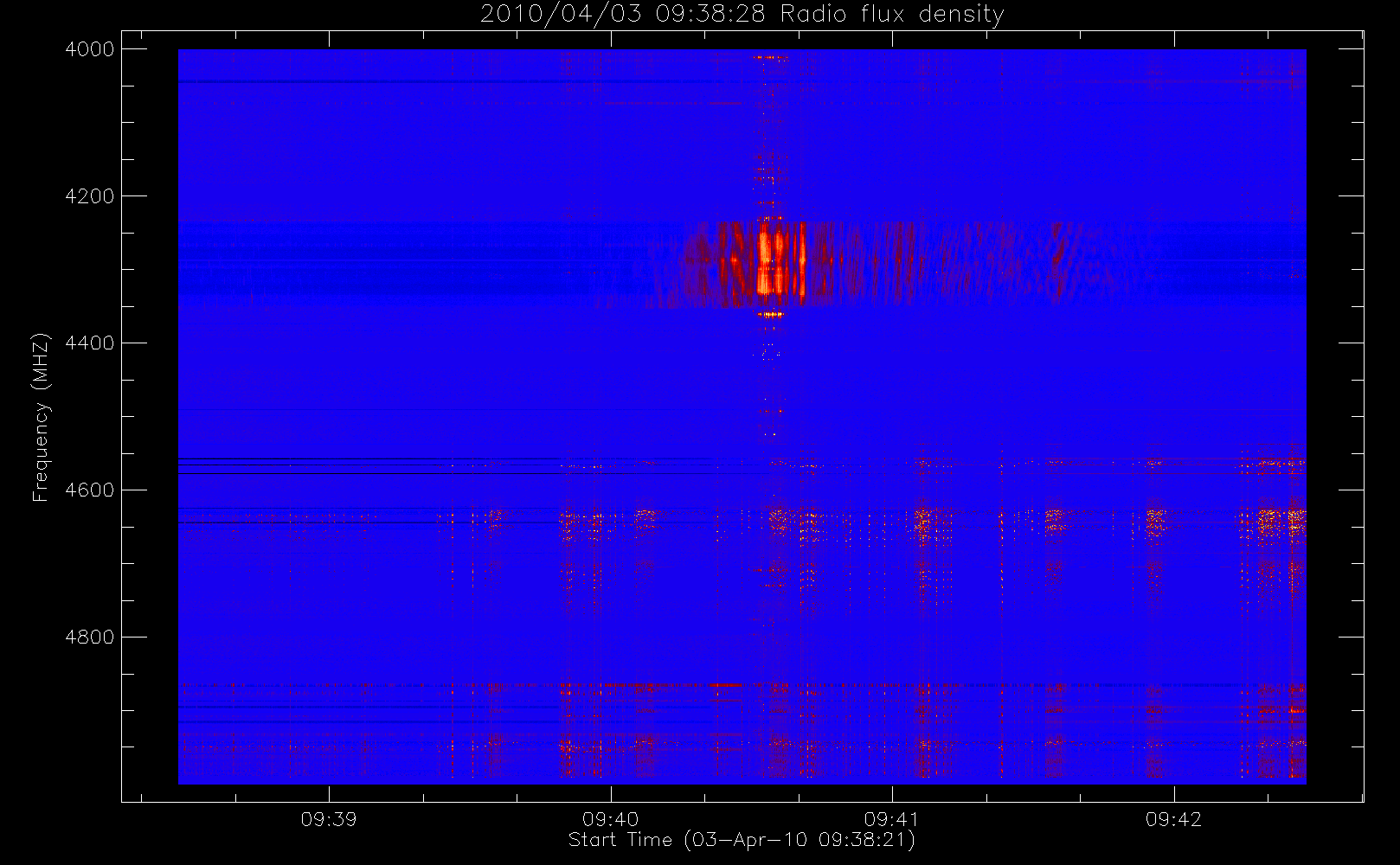Select the 4200 frequency tick label
The width and height of the screenshot is (1400, 865).
point(90,196)
